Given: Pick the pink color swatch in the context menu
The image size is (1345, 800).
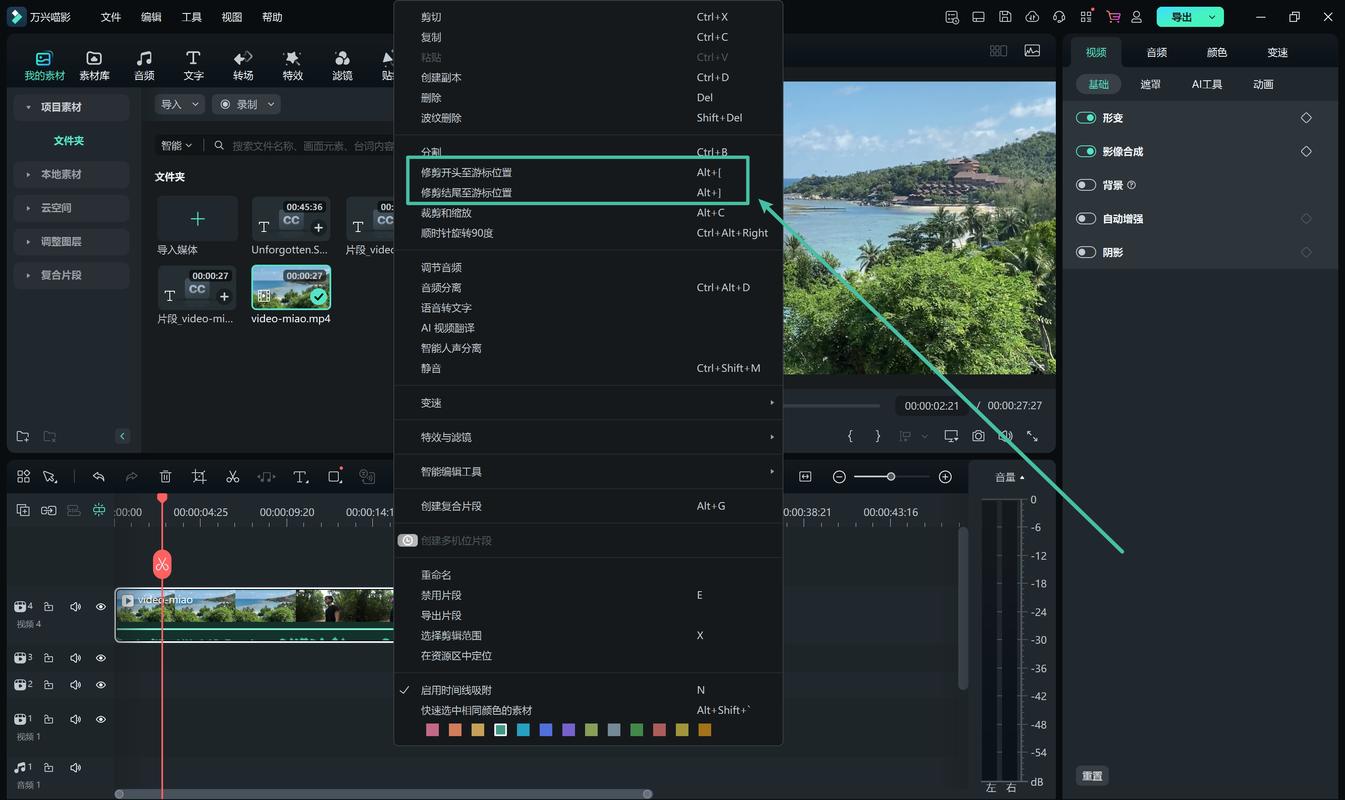Looking at the screenshot, I should [x=432, y=730].
